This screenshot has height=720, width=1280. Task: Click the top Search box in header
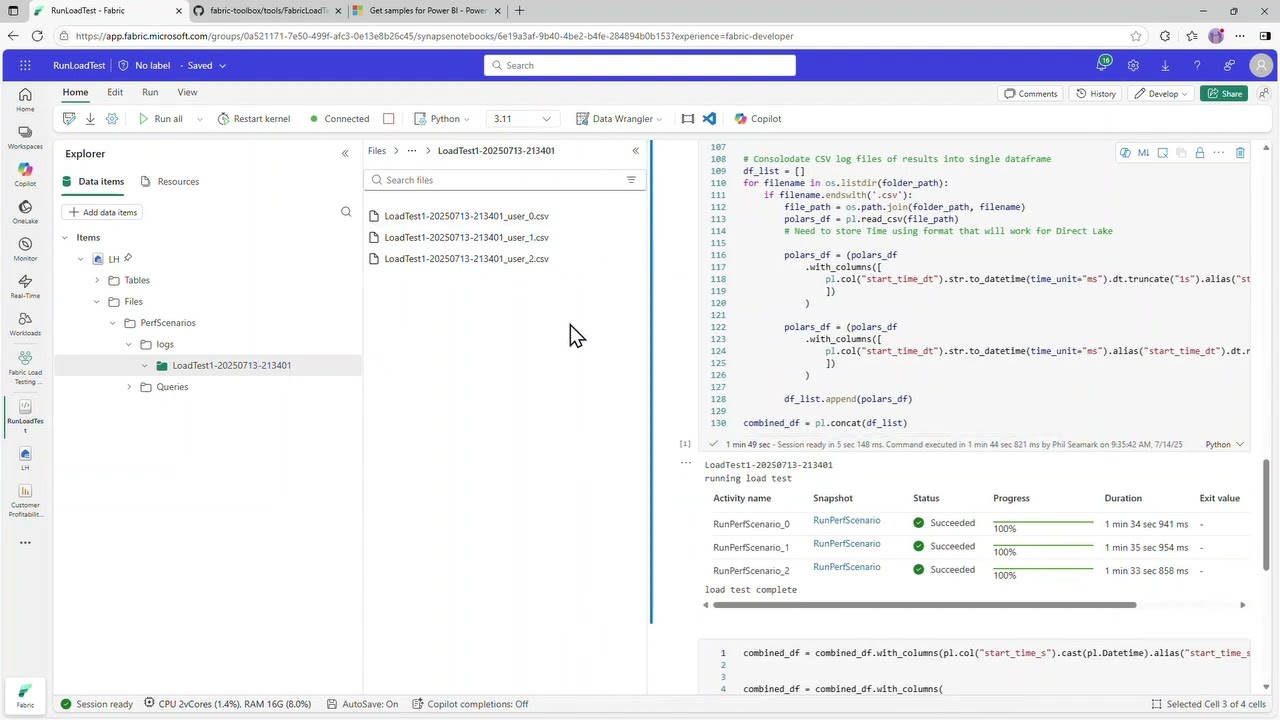click(640, 65)
